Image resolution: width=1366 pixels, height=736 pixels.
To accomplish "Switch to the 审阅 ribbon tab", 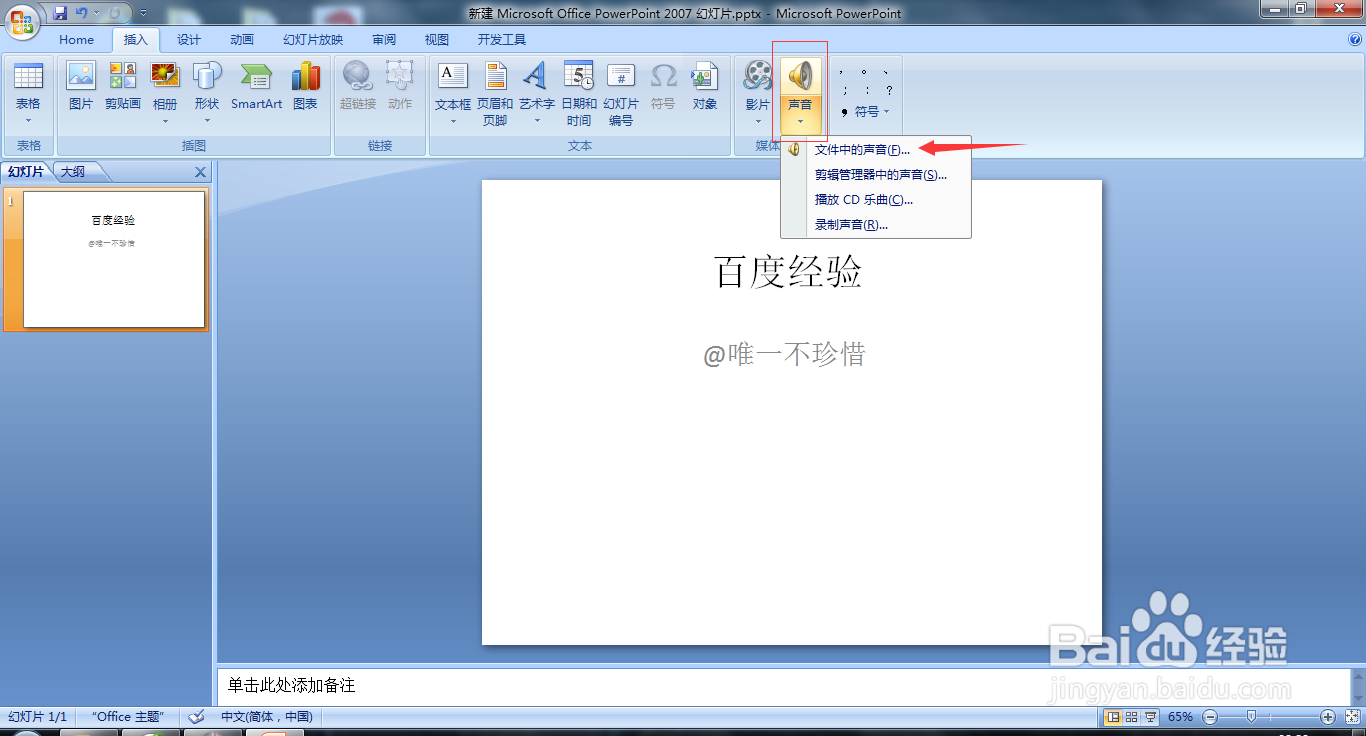I will click(383, 40).
